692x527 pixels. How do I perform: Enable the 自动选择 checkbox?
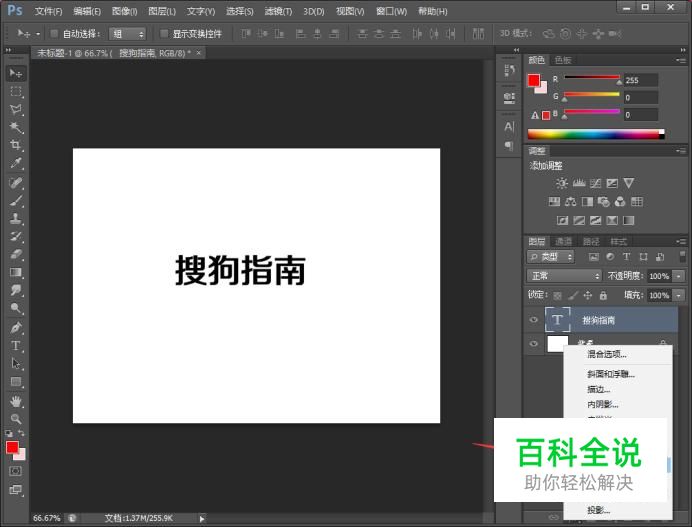(54, 34)
